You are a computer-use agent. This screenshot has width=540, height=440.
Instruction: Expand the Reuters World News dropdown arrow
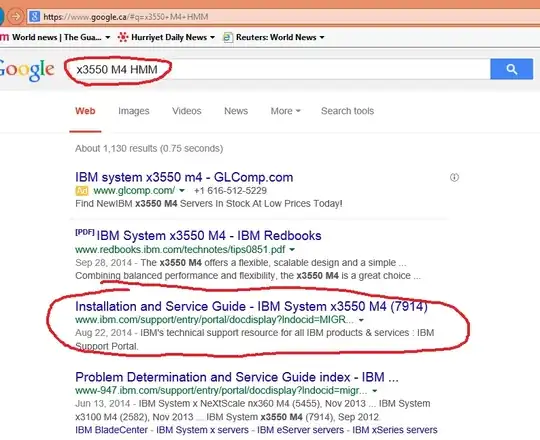pyautogui.click(x=322, y=37)
